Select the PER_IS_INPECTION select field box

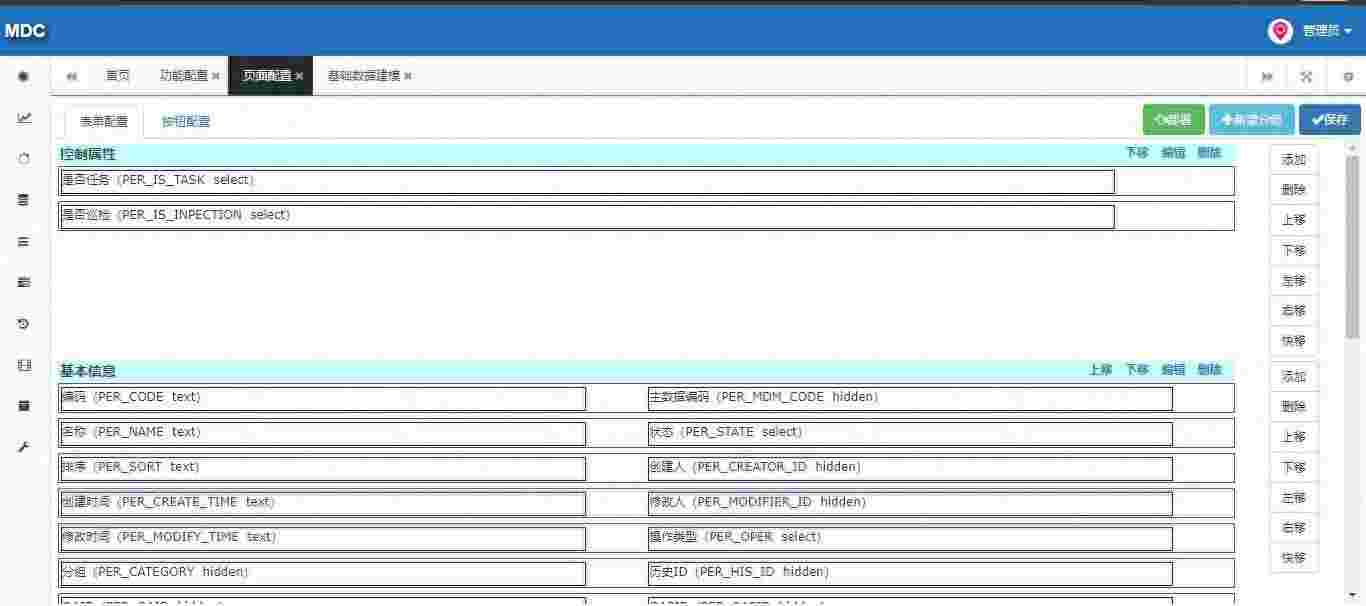(587, 216)
